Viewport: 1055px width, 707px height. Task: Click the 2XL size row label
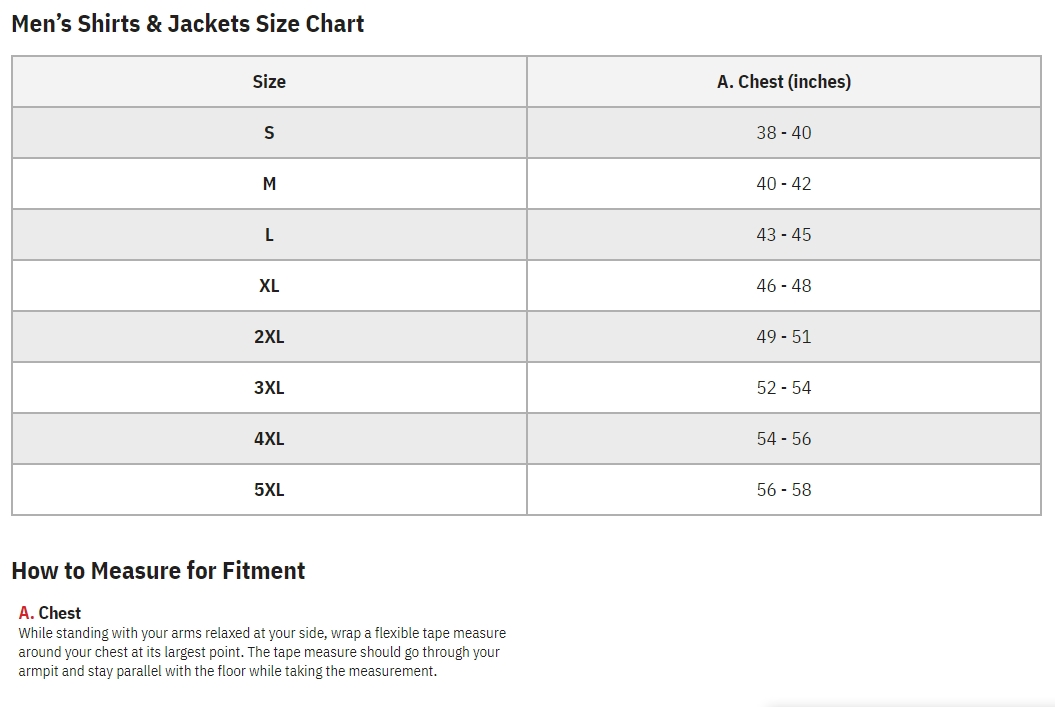(269, 337)
